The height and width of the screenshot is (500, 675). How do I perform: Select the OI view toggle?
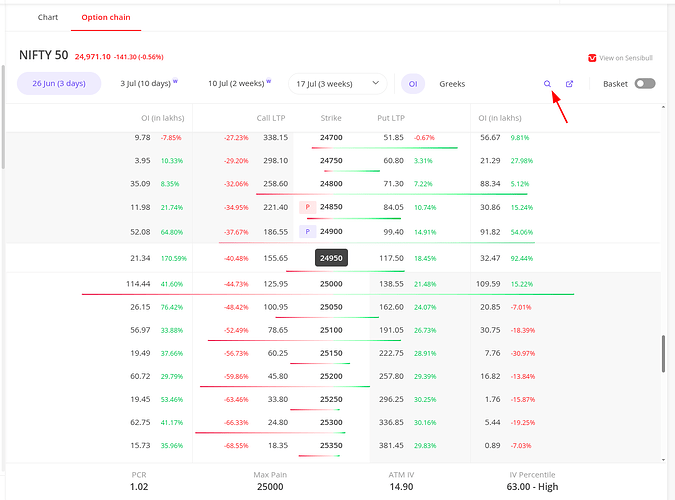(x=410, y=84)
